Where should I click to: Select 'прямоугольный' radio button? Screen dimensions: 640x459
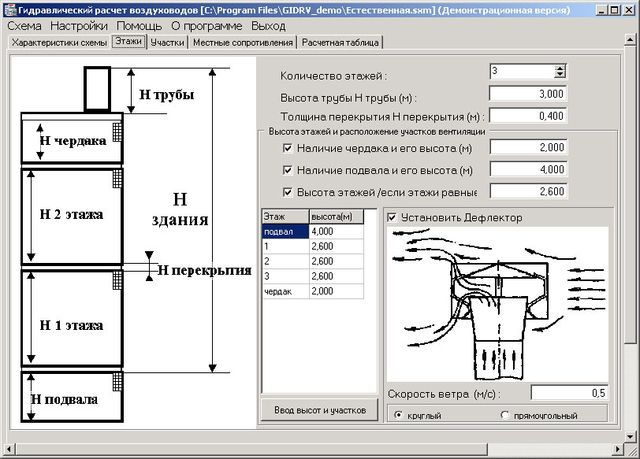(x=504, y=414)
